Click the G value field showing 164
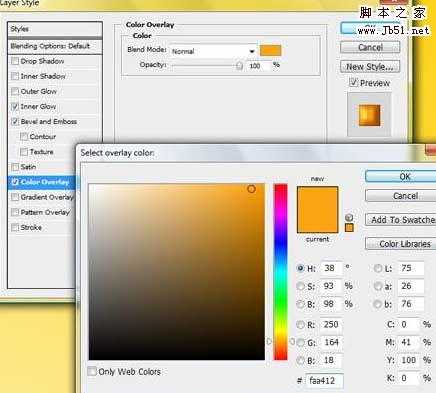 pyautogui.click(x=331, y=342)
